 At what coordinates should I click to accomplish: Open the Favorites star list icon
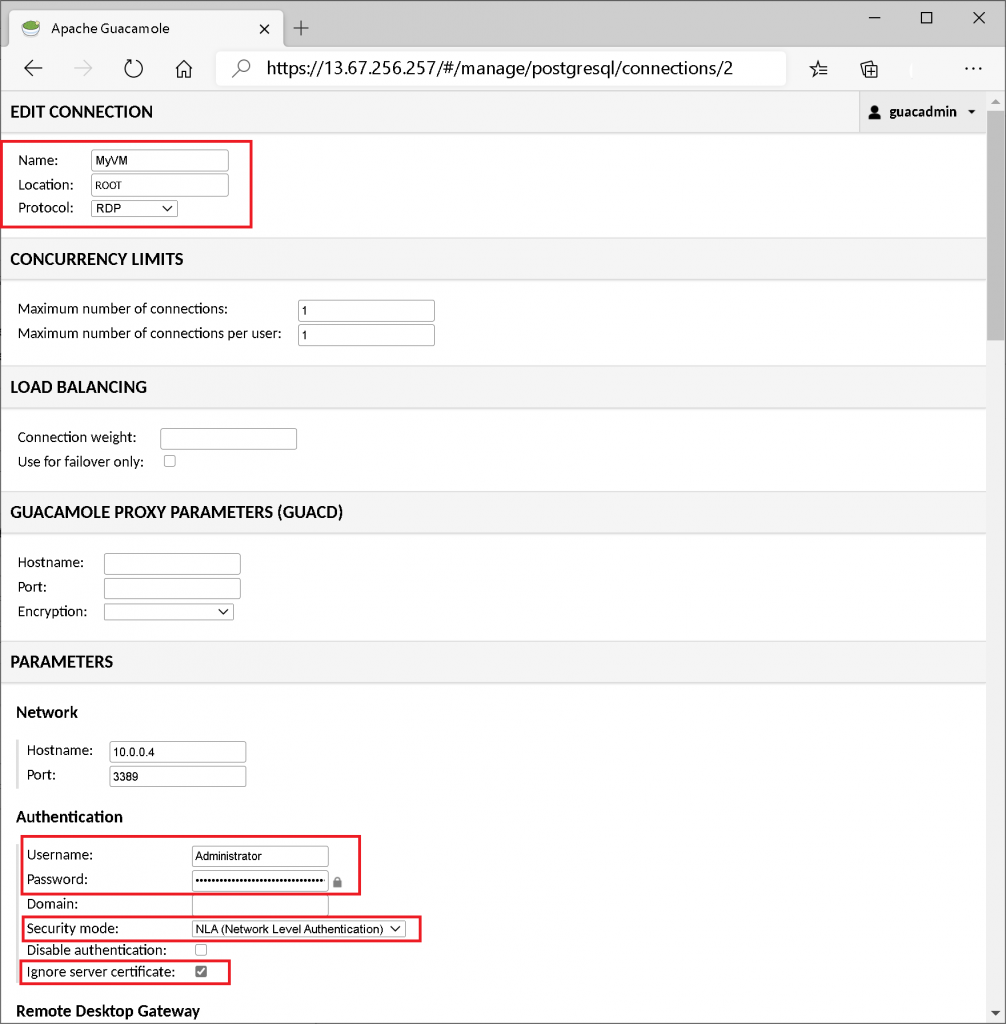[819, 69]
